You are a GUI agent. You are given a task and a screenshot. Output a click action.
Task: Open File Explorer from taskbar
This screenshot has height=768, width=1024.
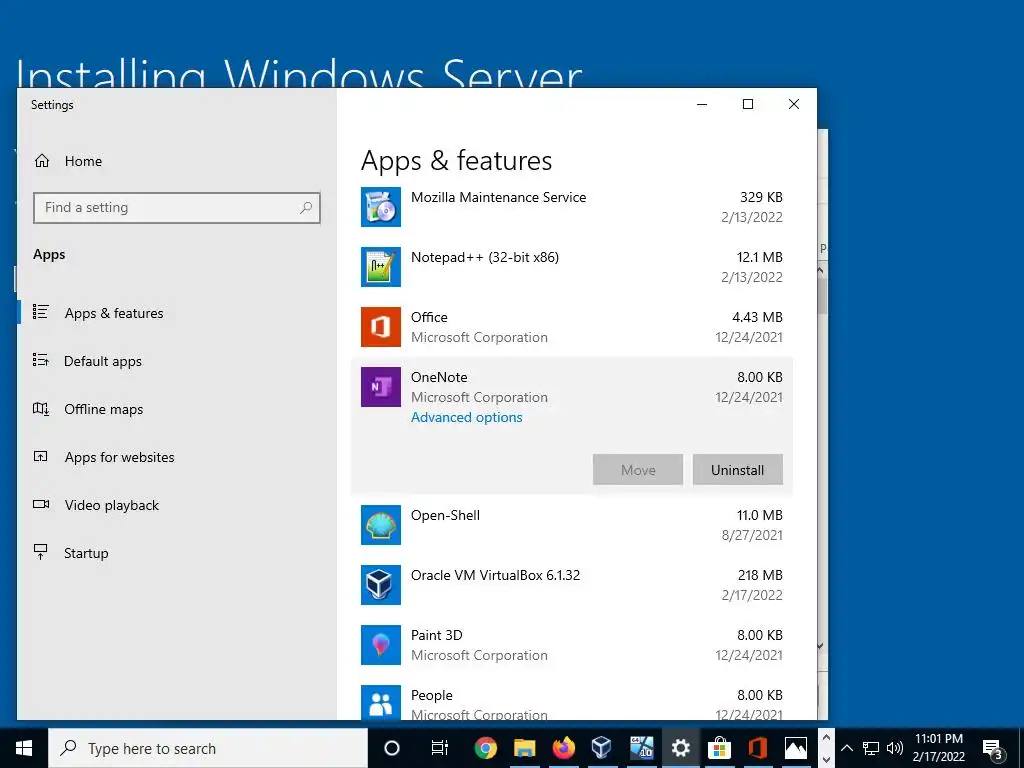524,748
